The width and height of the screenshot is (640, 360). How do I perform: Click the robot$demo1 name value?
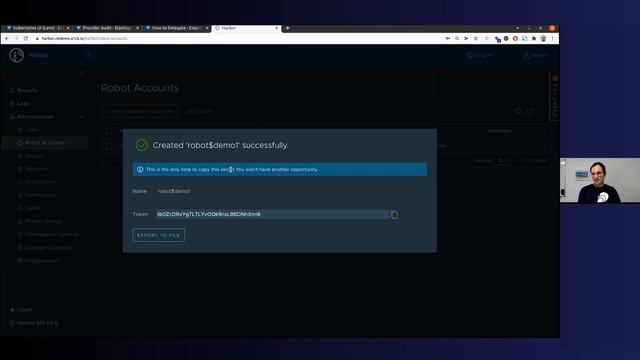pos(174,191)
